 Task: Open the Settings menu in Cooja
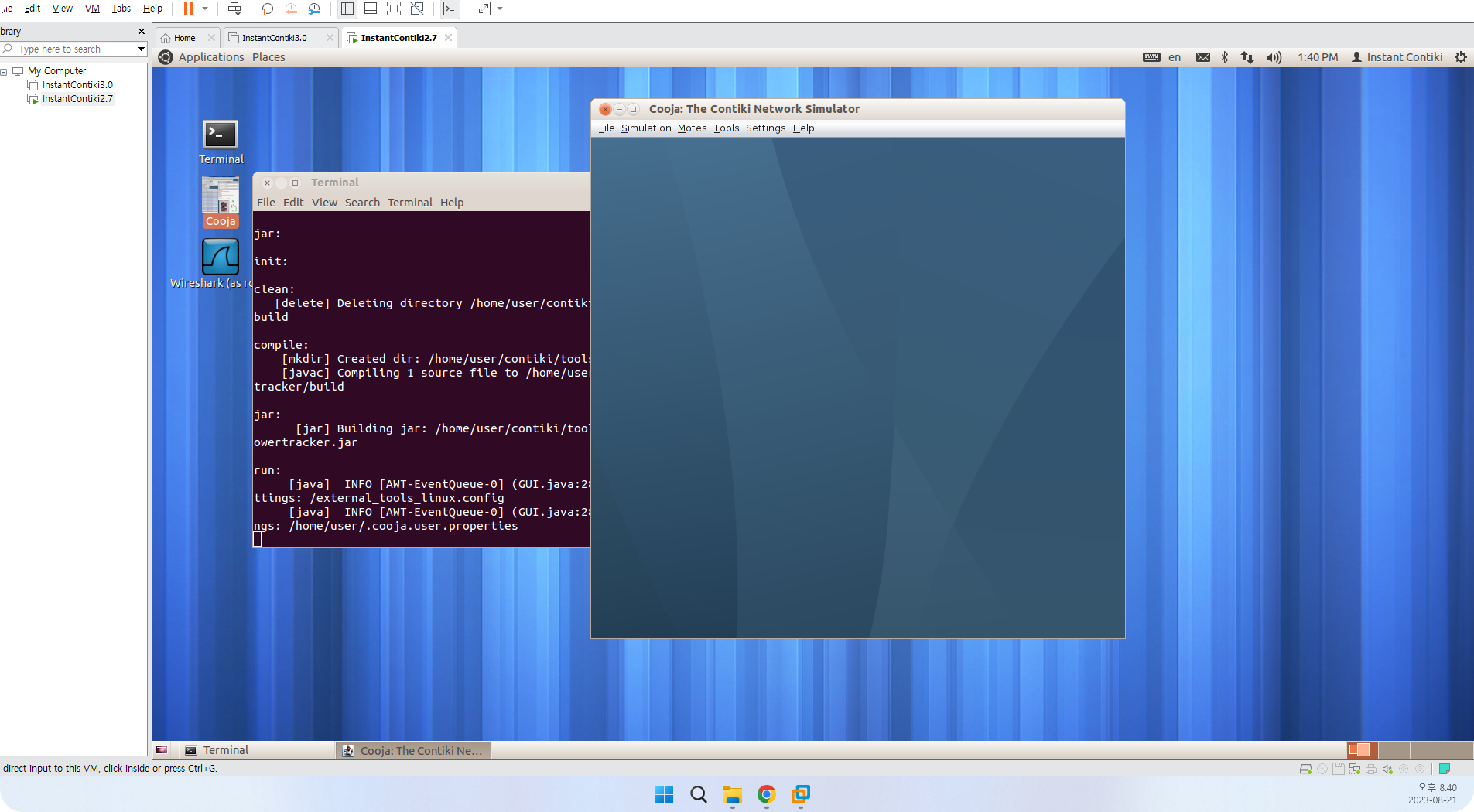(766, 128)
